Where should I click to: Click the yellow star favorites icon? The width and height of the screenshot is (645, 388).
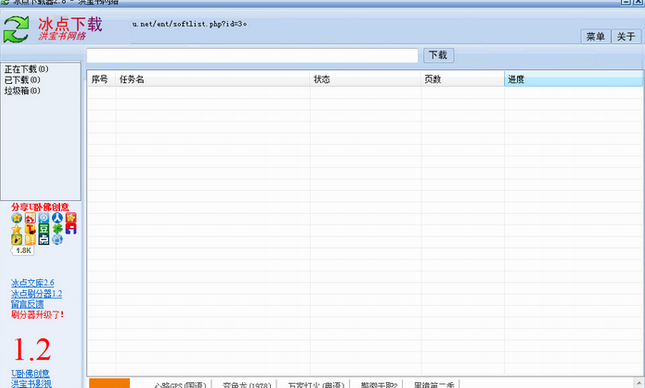pyautogui.click(x=16, y=229)
